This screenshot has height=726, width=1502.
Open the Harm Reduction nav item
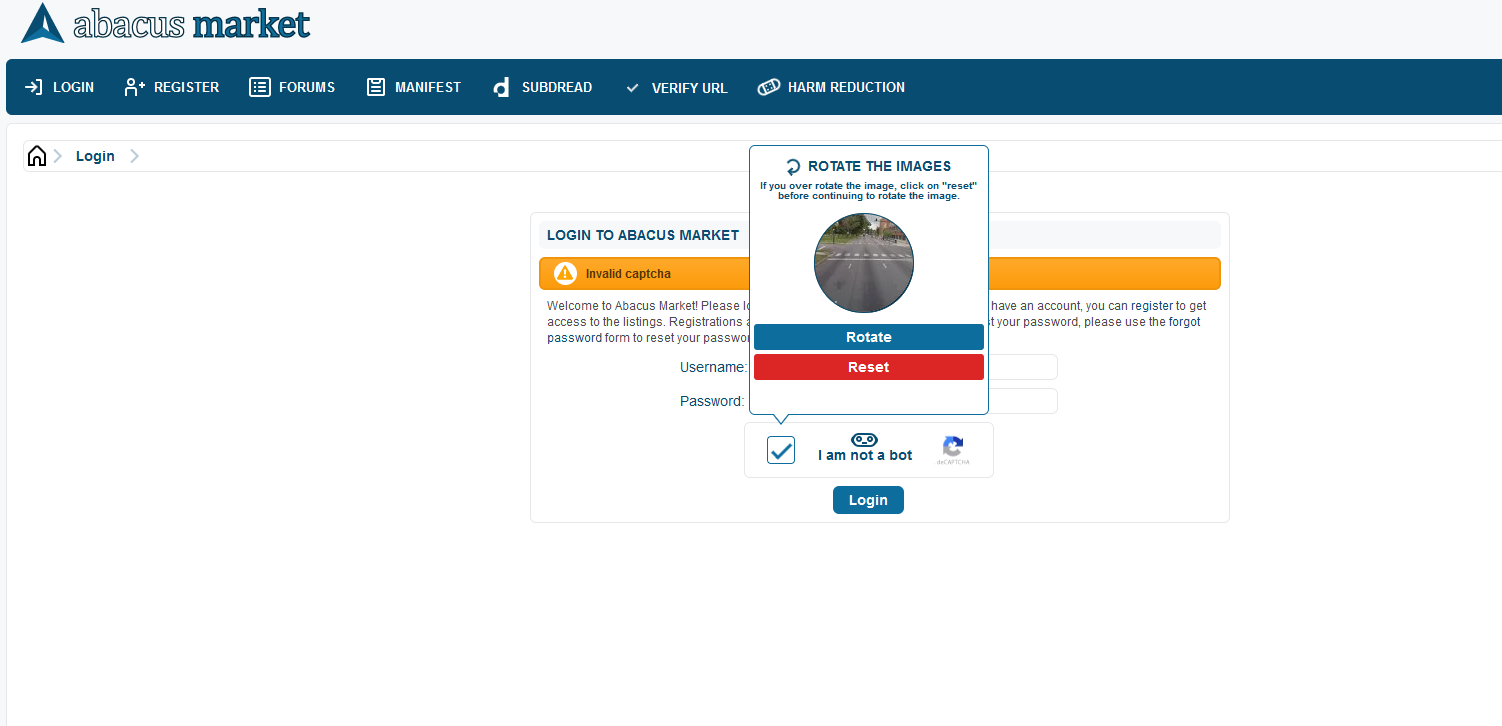point(831,87)
